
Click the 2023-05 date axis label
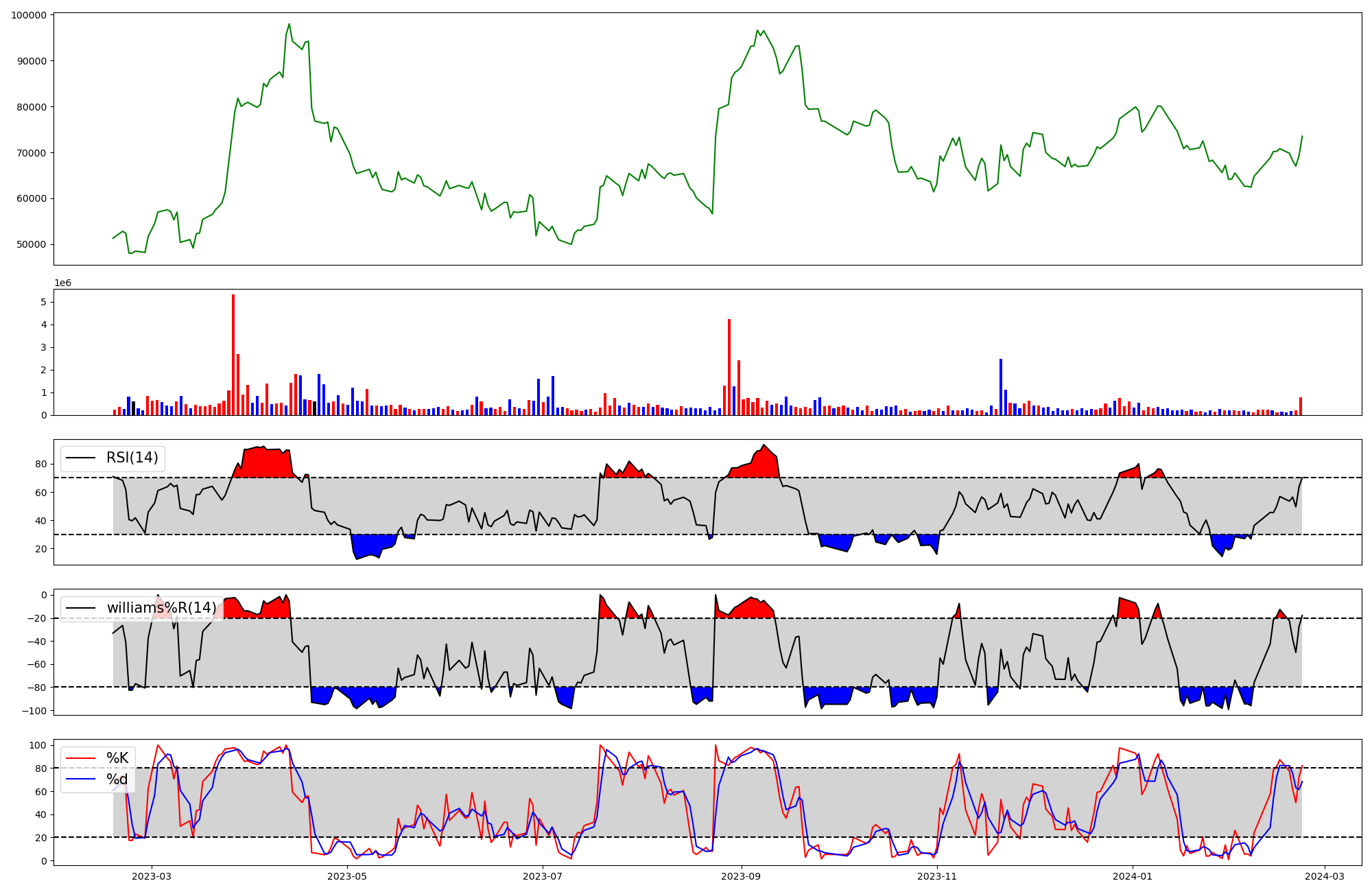(347, 876)
